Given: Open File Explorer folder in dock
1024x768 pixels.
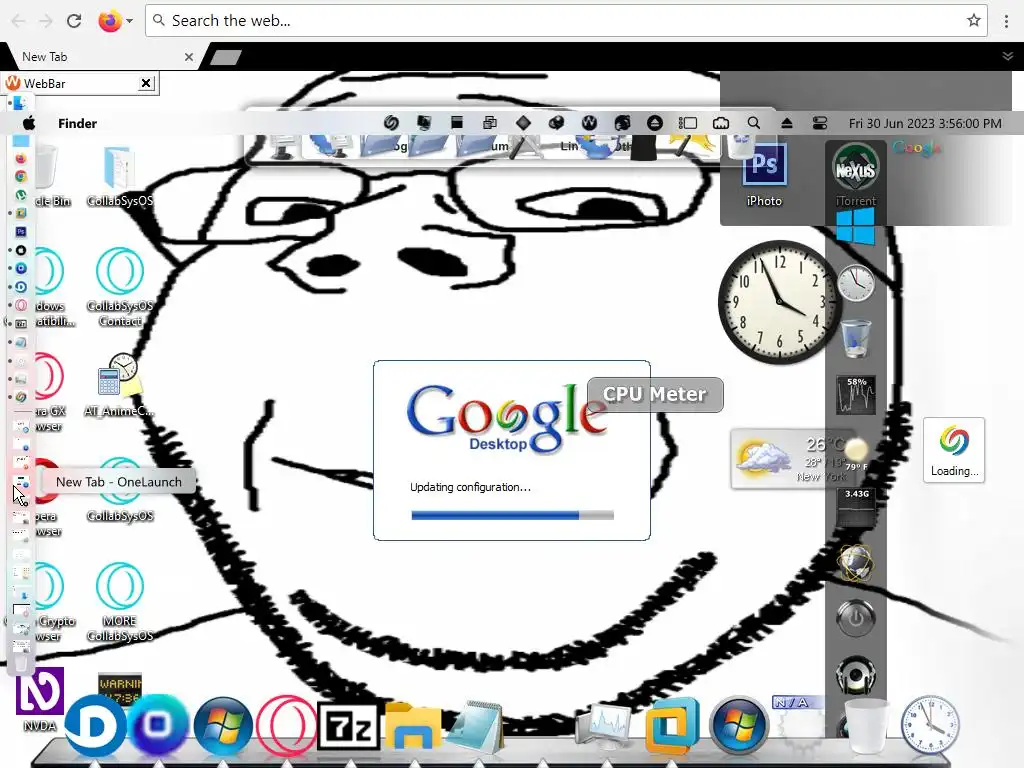Looking at the screenshot, I should point(413,725).
